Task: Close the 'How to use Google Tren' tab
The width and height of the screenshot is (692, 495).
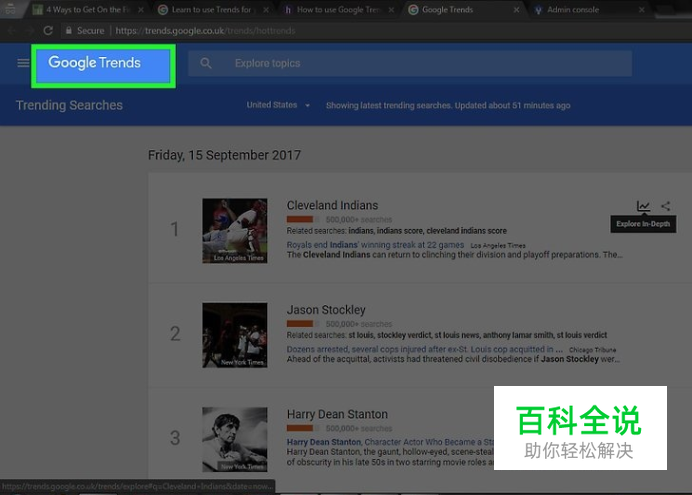Action: click(x=391, y=10)
